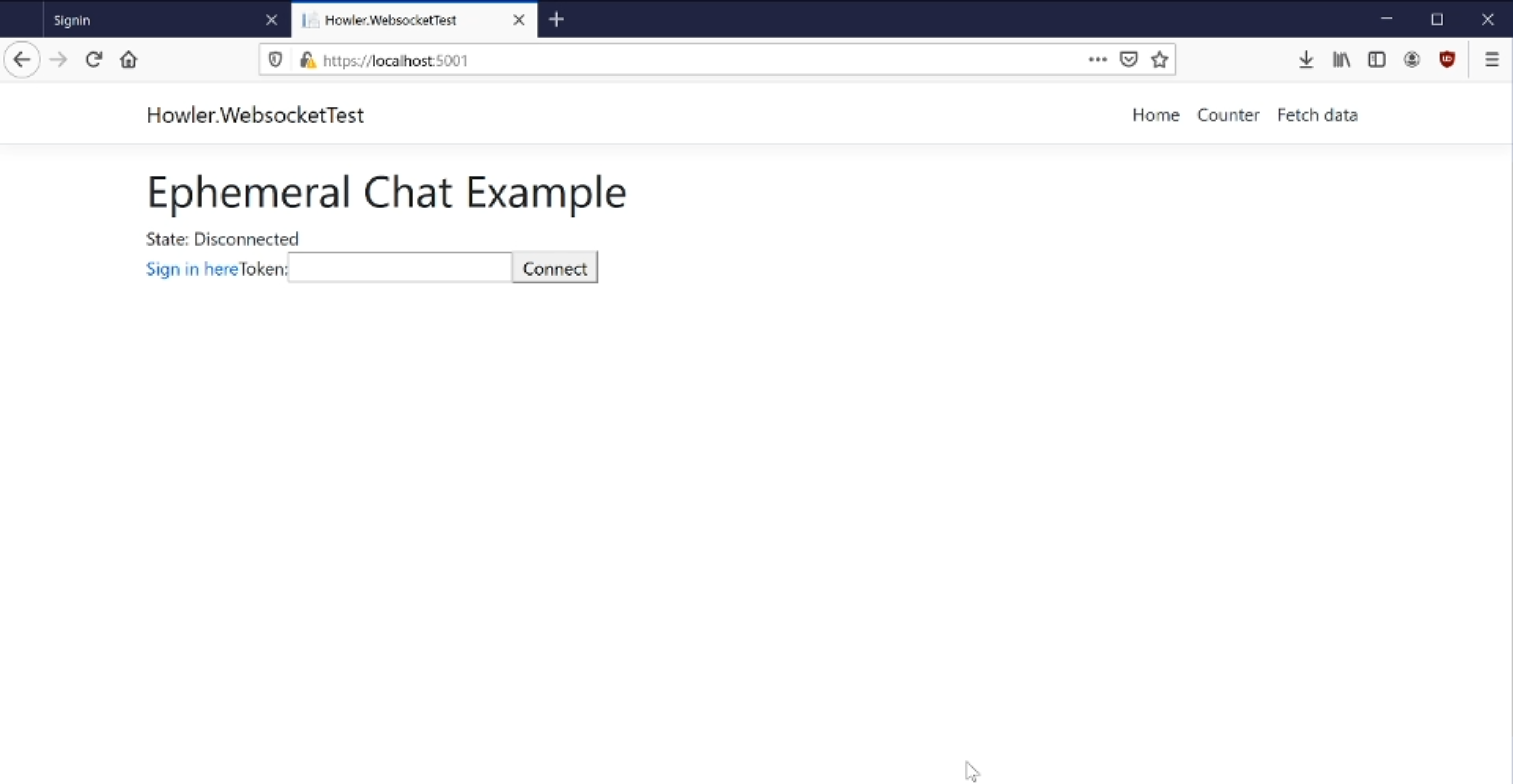The image size is (1513, 784).
Task: Open the Fetch data page
Action: (1317, 115)
